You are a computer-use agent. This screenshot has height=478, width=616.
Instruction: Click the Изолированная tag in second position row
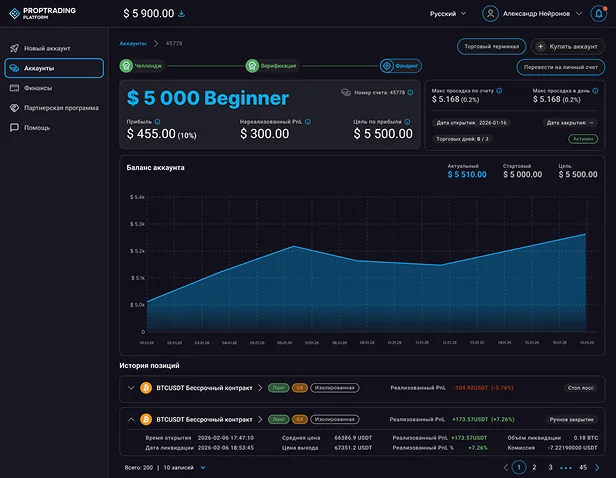[x=335, y=419]
